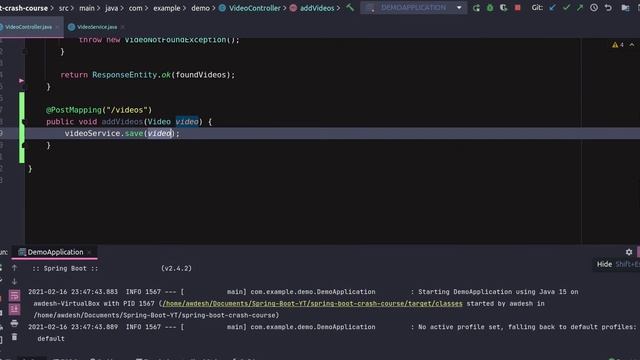
Task: Click the 'default' profile line in console
Action: pyautogui.click(x=51, y=339)
